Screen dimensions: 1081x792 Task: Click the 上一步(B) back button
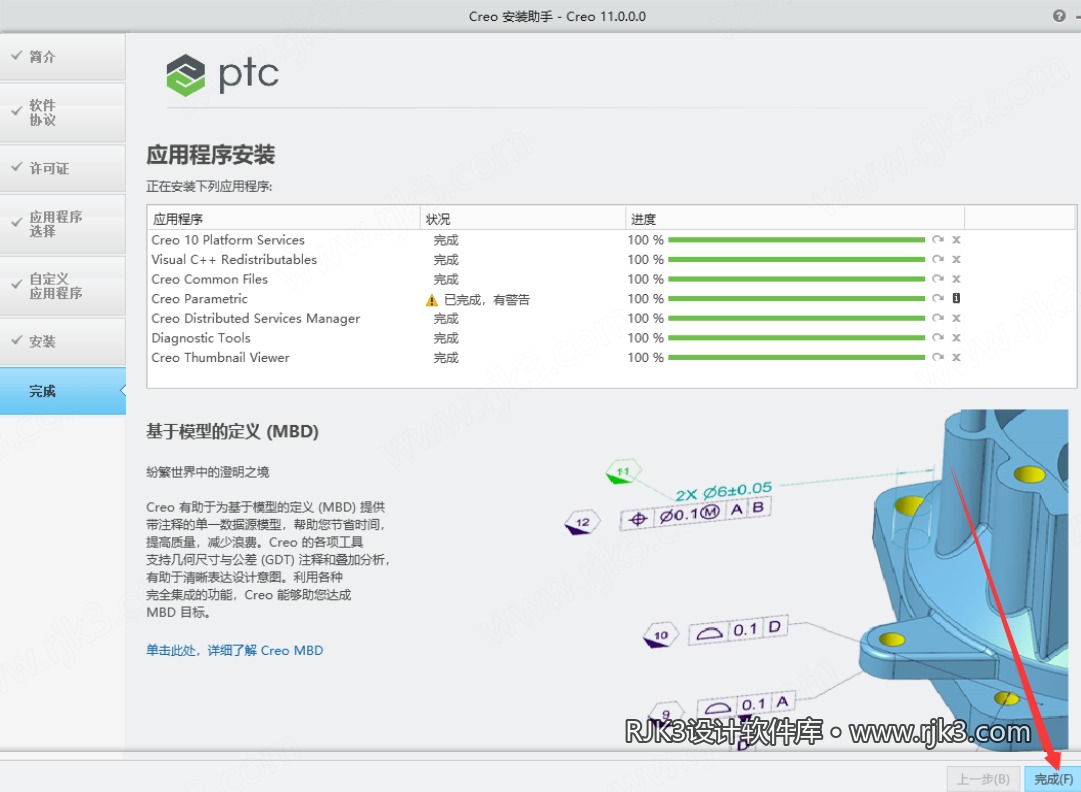point(984,779)
